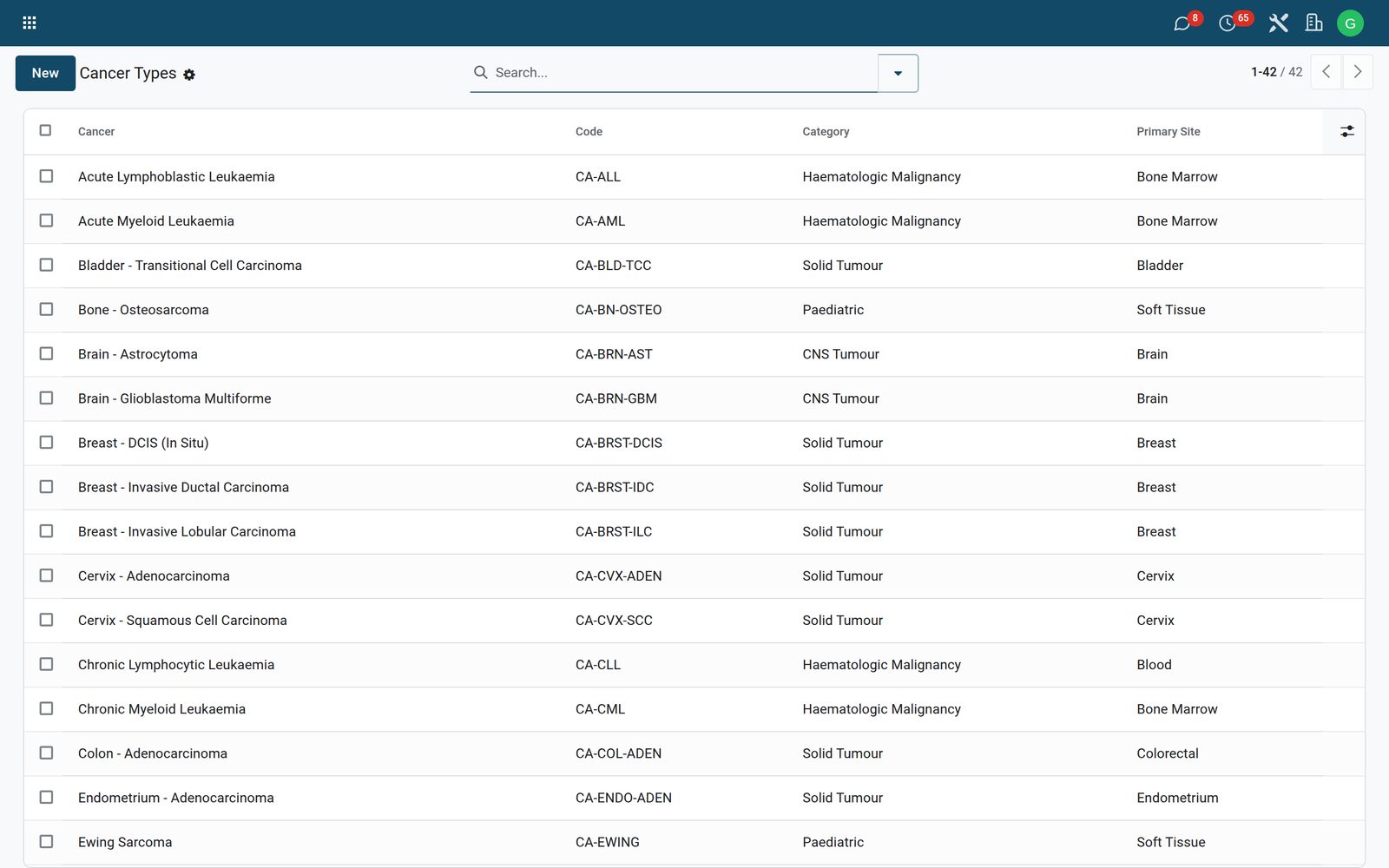Check the Colon - Adenocarcinoma row checkbox
Screen dimensions: 1389x868
pos(46,753)
